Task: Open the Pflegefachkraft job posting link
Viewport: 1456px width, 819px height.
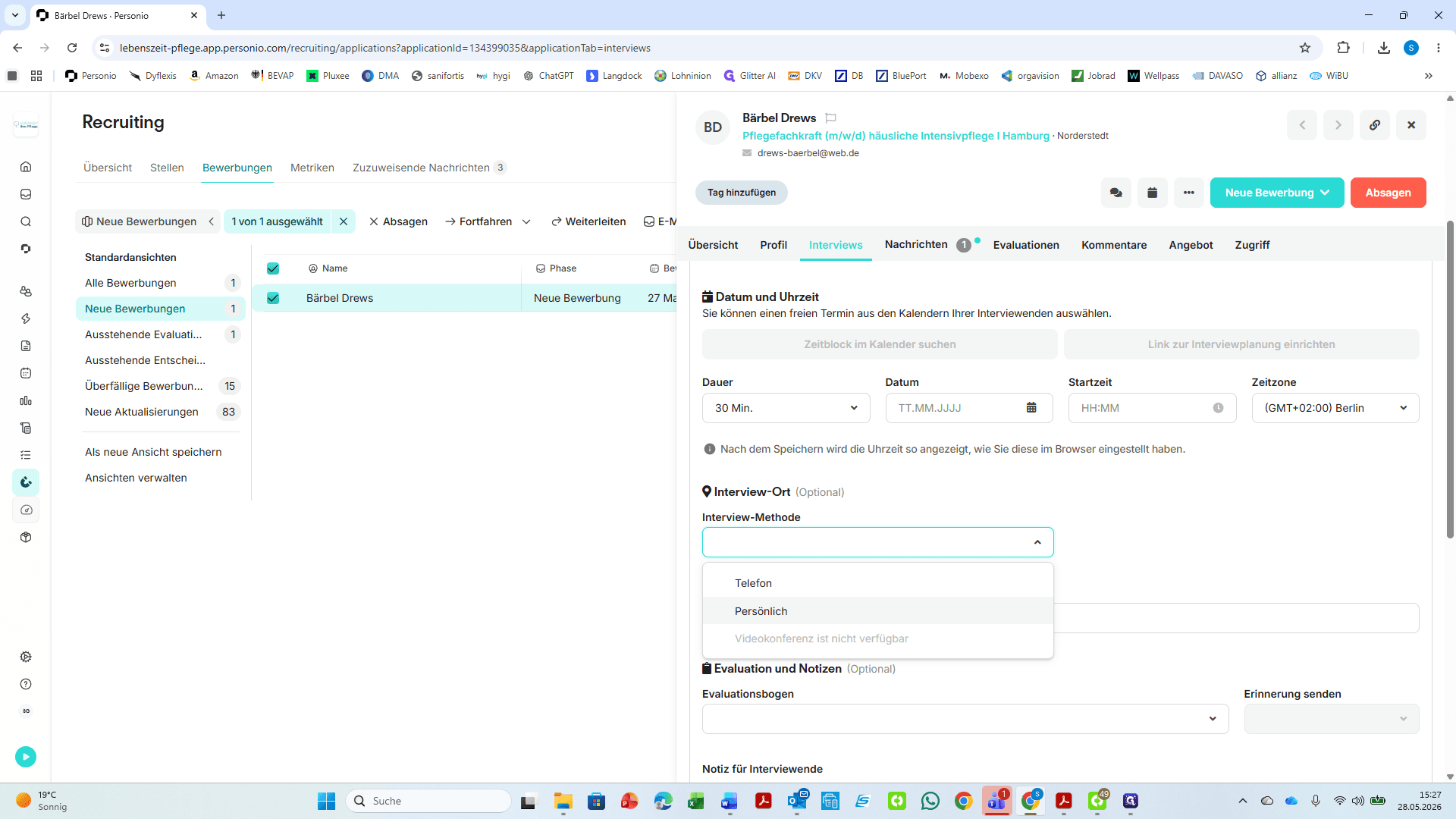Action: click(896, 136)
